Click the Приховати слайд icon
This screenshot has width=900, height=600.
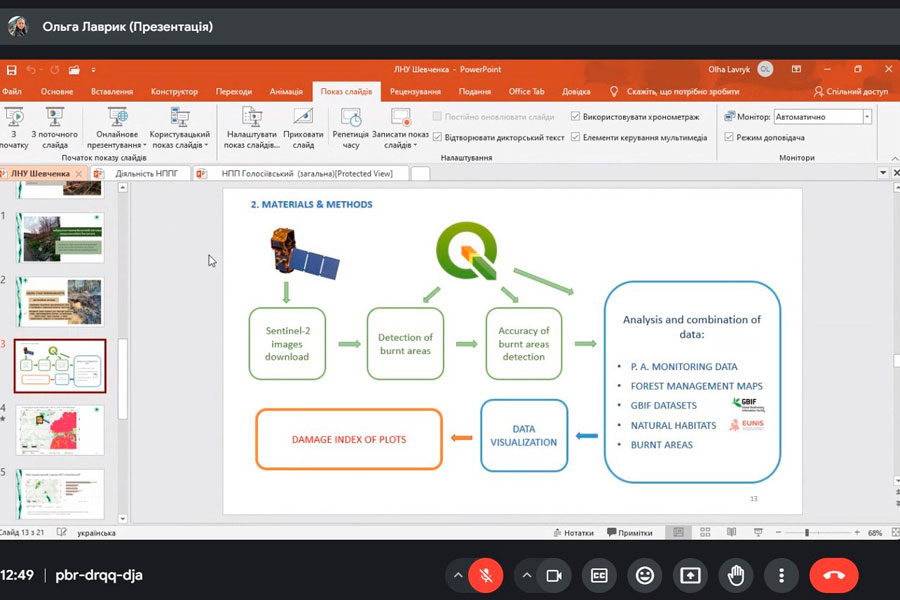point(303,128)
